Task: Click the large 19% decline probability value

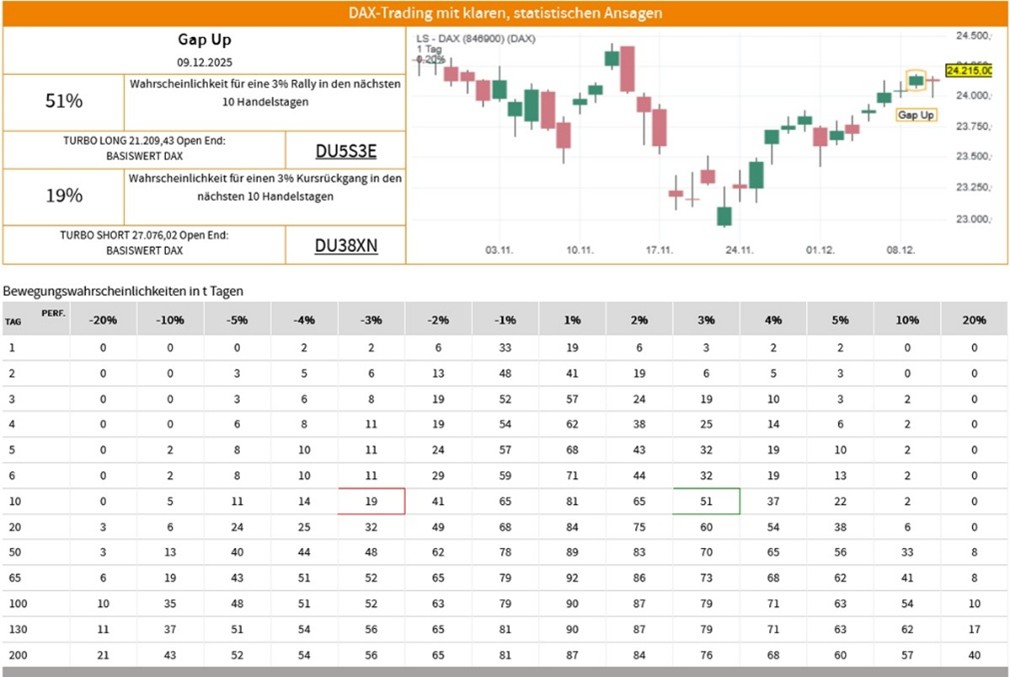Action: (x=65, y=196)
